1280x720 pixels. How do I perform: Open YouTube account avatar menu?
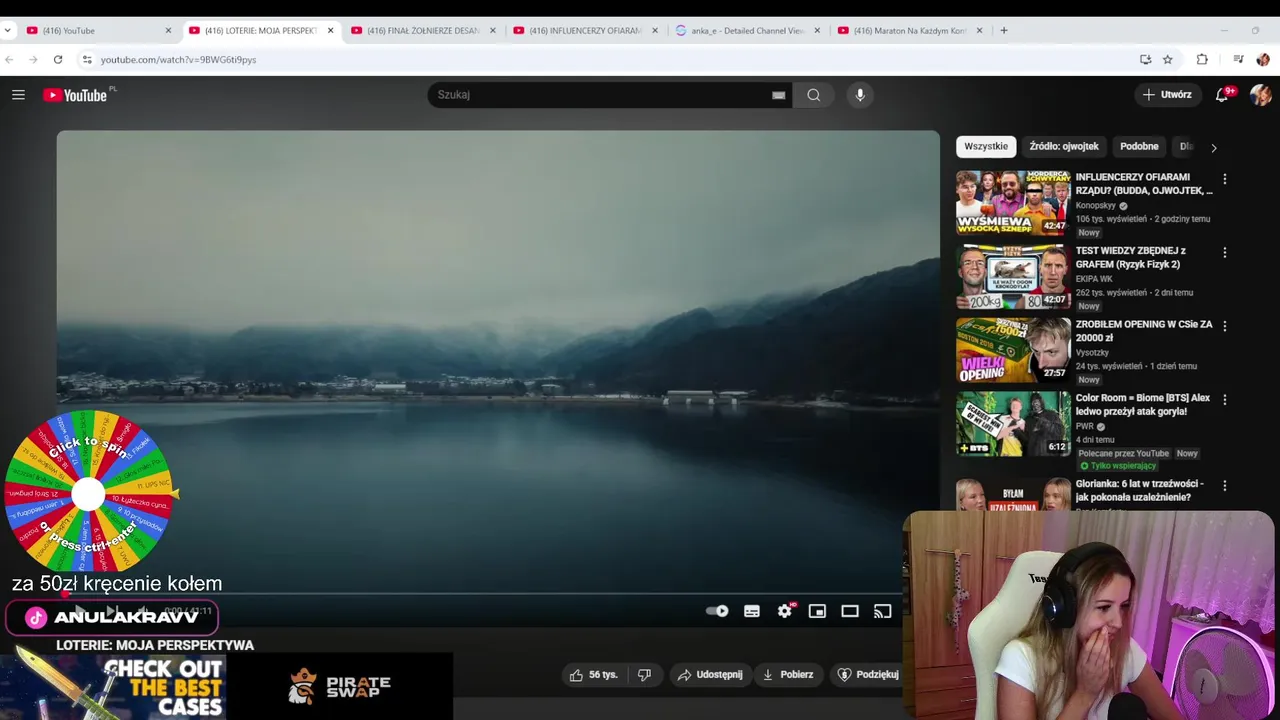tap(1260, 95)
